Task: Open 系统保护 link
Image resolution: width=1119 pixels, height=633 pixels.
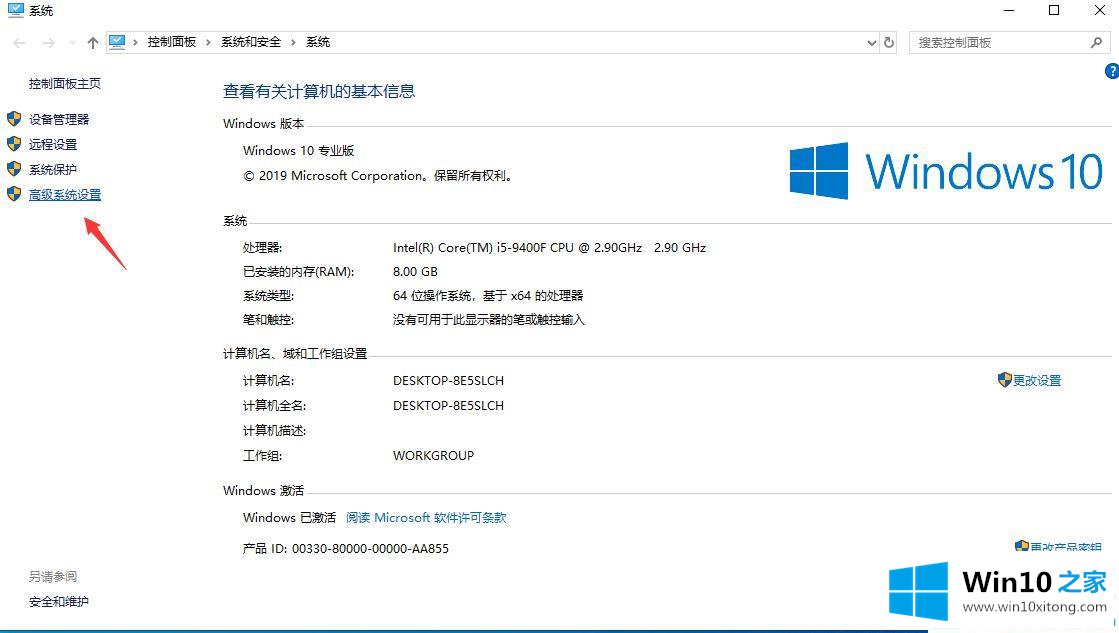Action: coord(53,169)
